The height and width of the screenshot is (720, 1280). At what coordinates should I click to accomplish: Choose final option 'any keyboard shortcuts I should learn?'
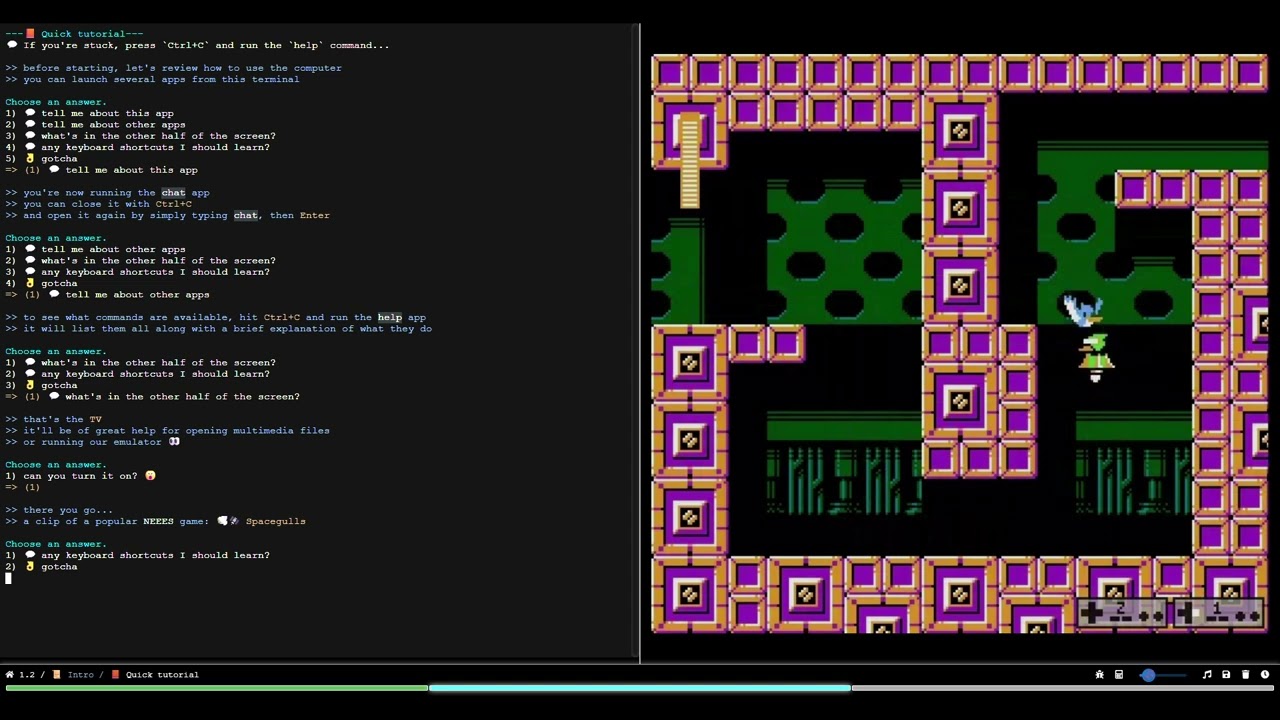[x=137, y=555]
